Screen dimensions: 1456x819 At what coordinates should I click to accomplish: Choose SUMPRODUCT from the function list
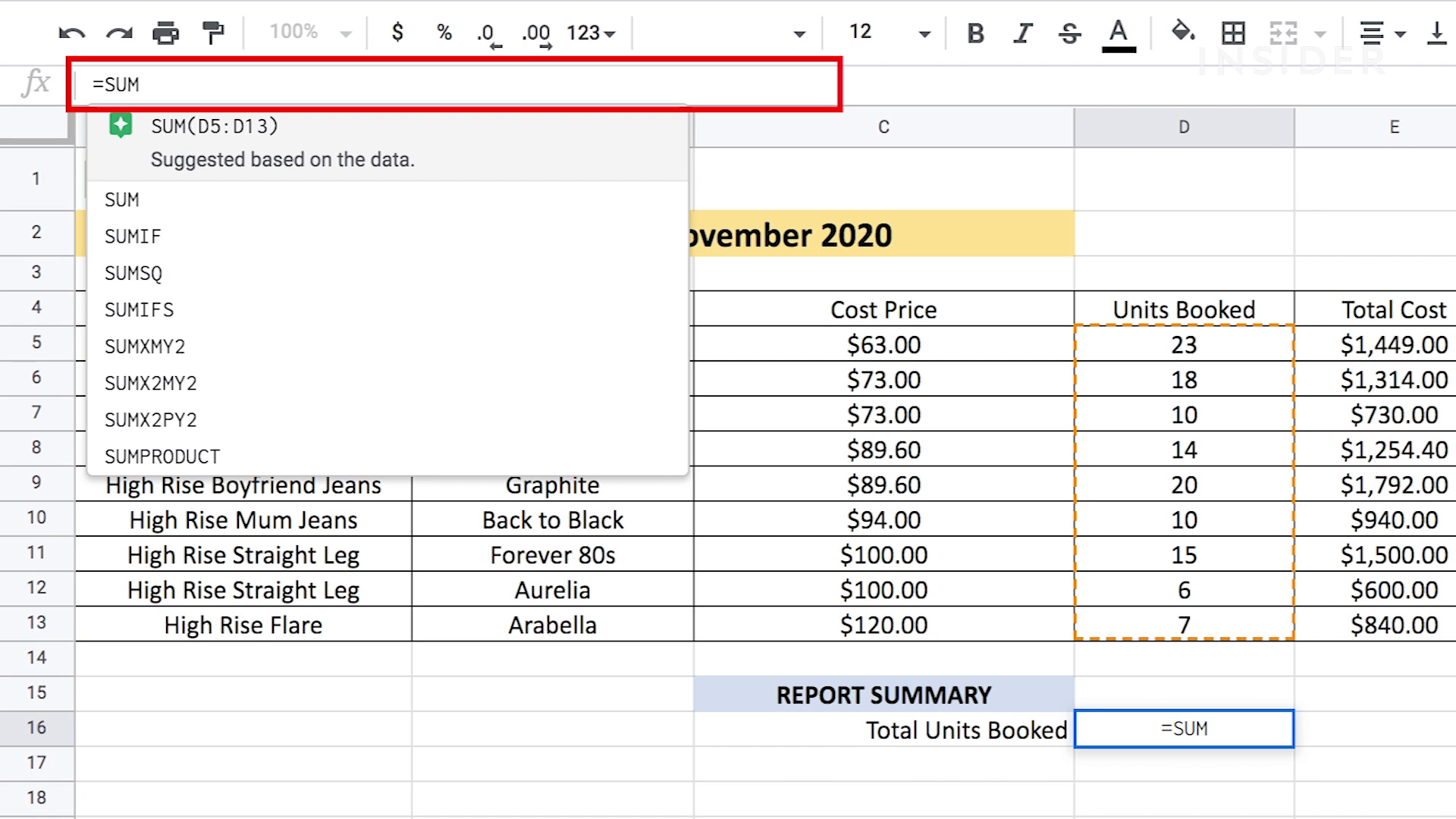(x=162, y=457)
